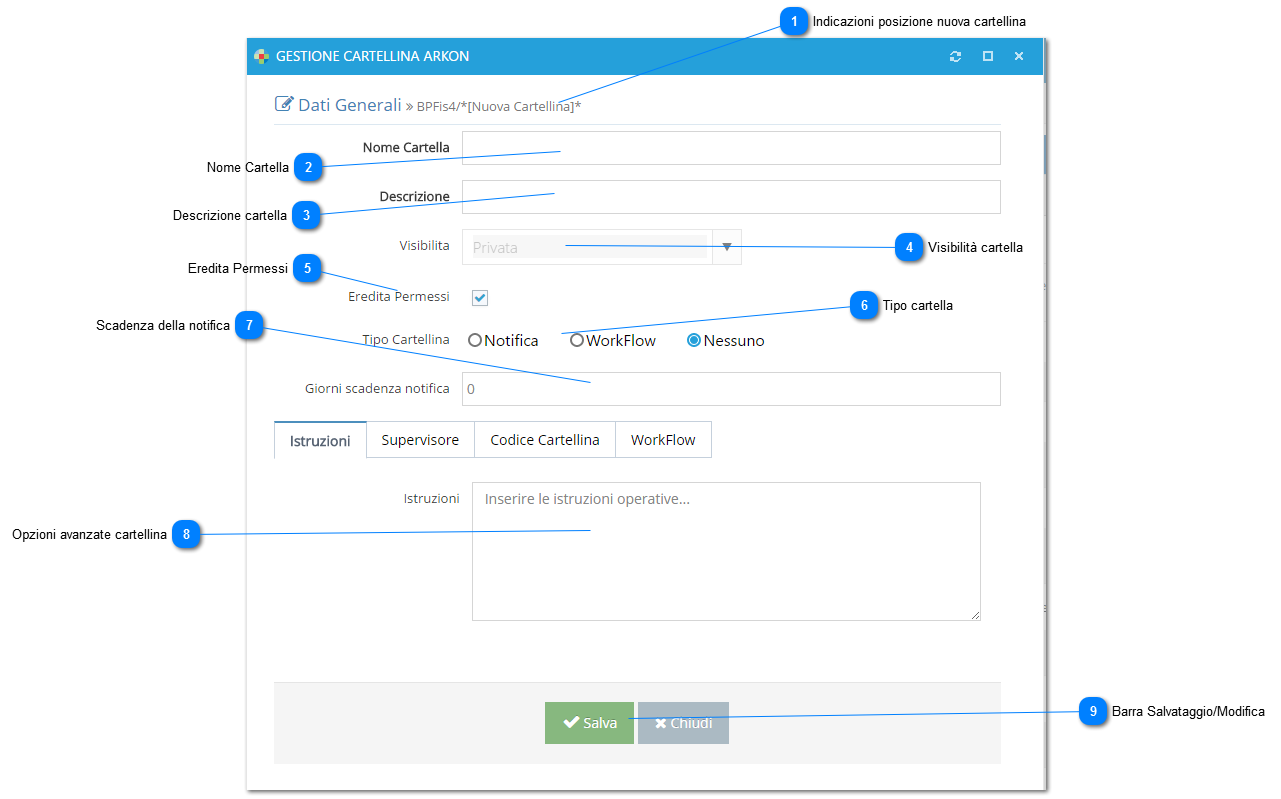The image size is (1281, 799).
Task: Close the Gestione Cartellina window
Action: 1019,57
